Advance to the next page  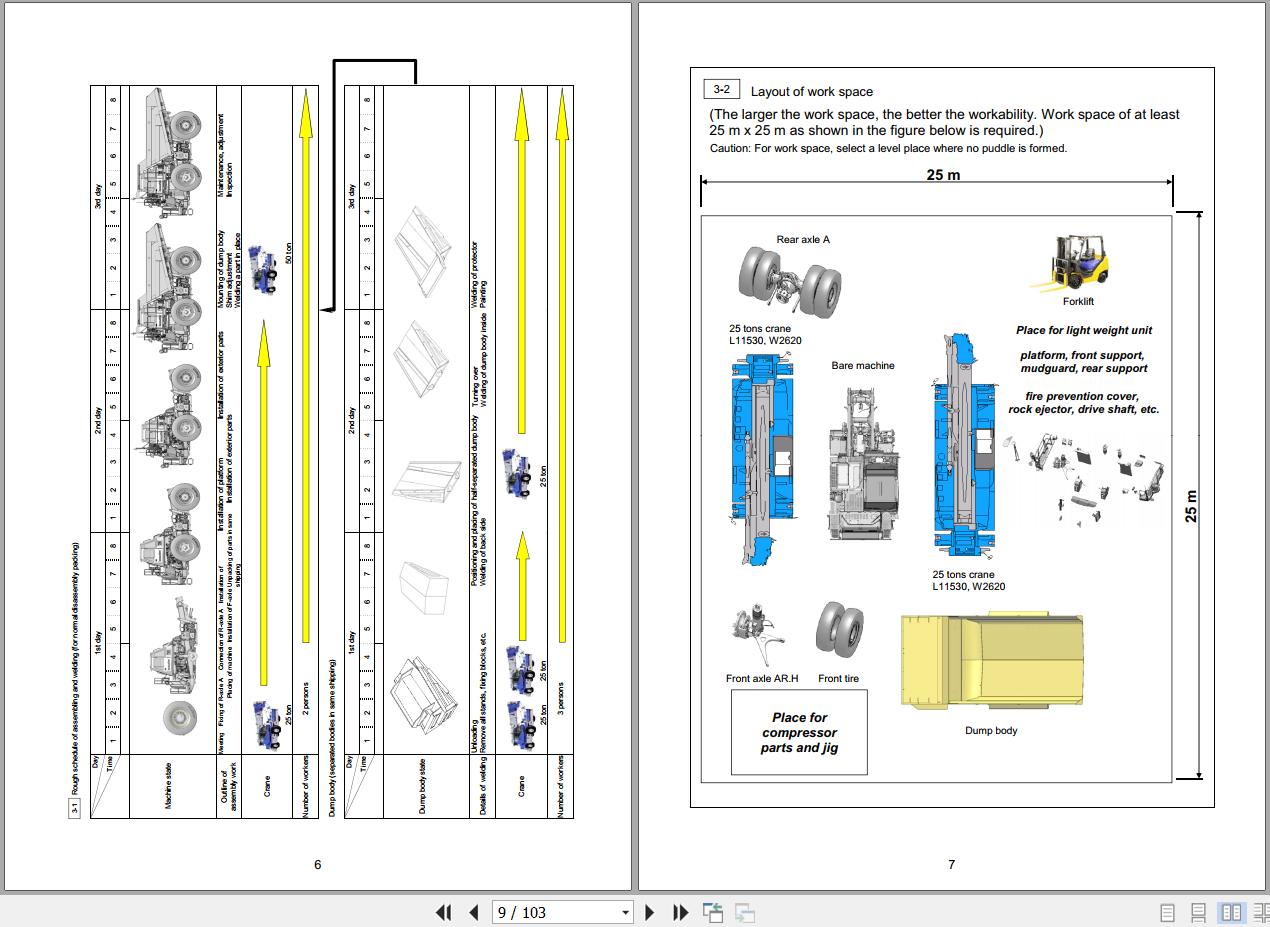click(x=650, y=912)
